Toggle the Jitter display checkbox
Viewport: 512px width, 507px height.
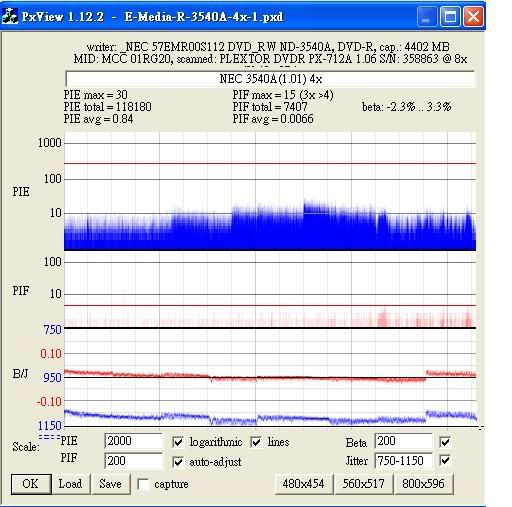pos(445,460)
